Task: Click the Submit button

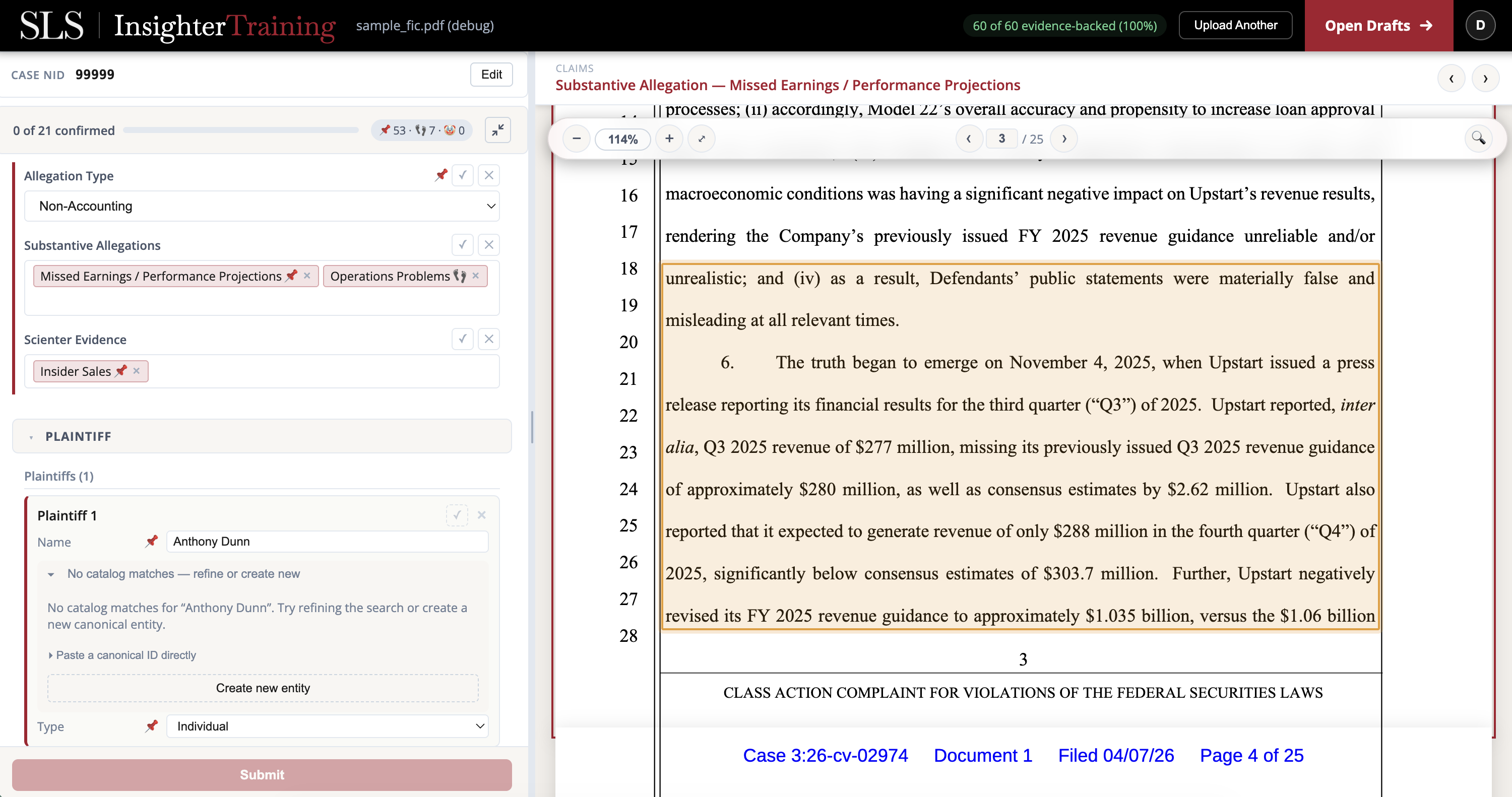Action: click(262, 775)
